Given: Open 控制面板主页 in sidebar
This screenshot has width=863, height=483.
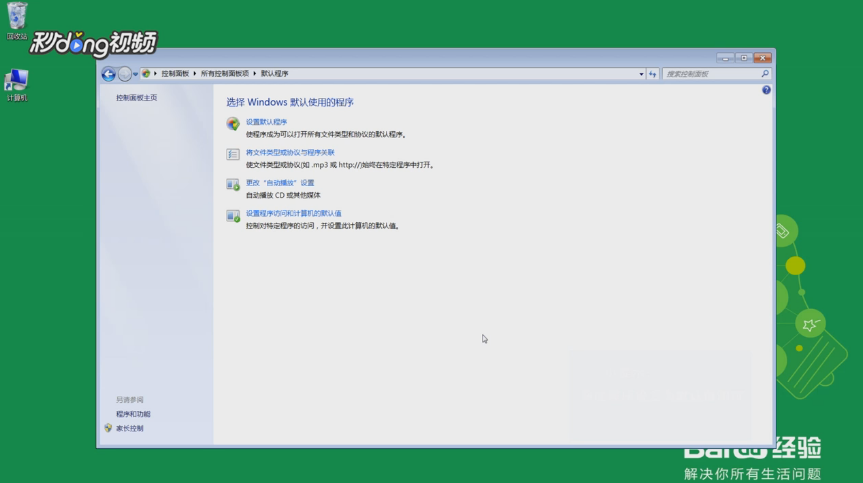Looking at the screenshot, I should [136, 97].
